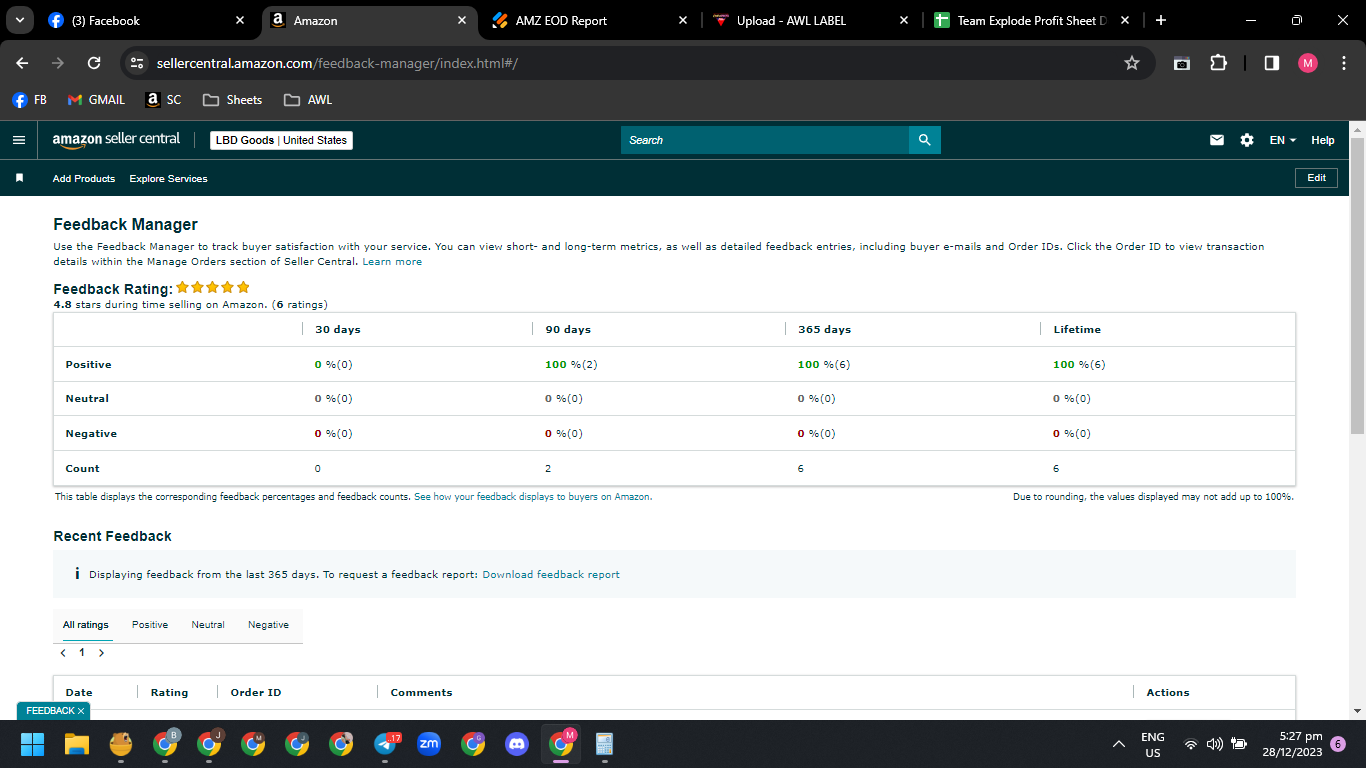
Task: Open the SC Amazon bookmark
Action: tap(164, 100)
